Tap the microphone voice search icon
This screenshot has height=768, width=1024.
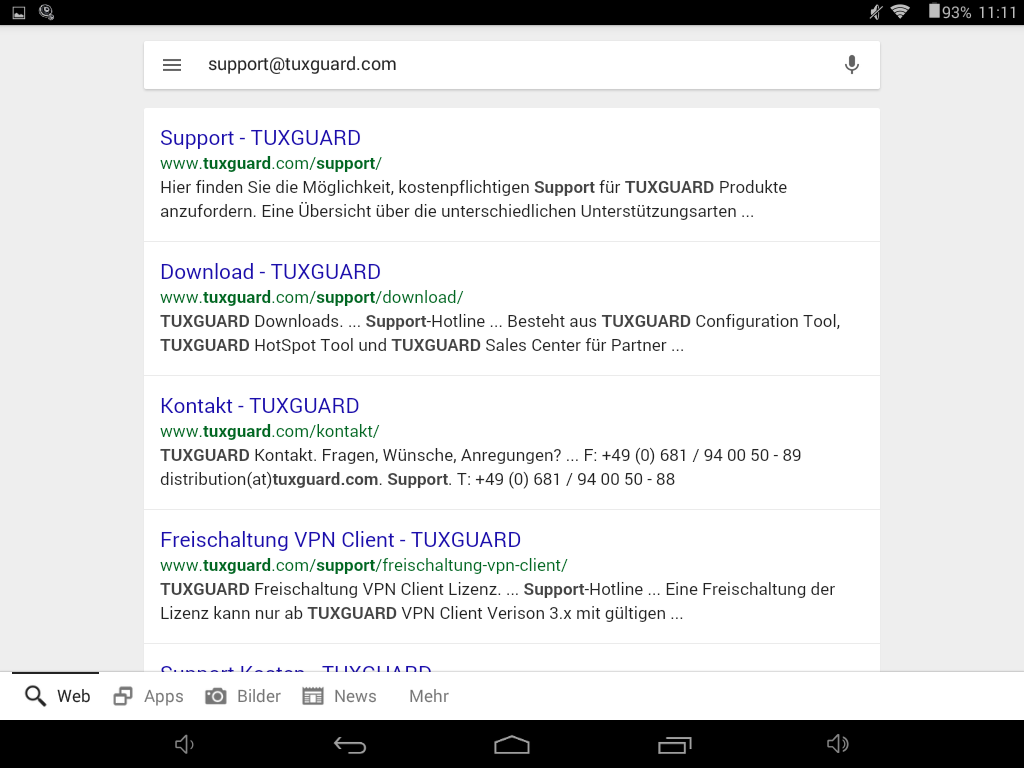[851, 65]
